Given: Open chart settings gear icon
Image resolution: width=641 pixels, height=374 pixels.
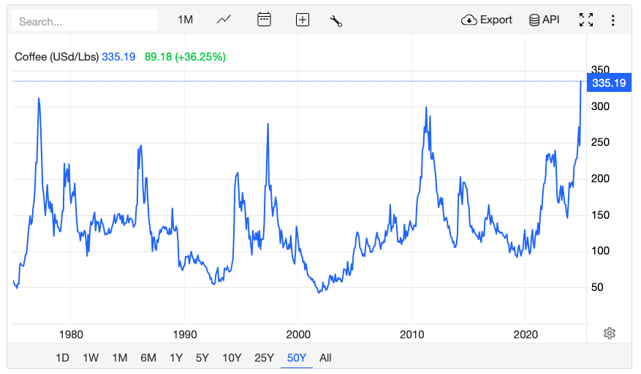Looking at the screenshot, I should pos(610,333).
